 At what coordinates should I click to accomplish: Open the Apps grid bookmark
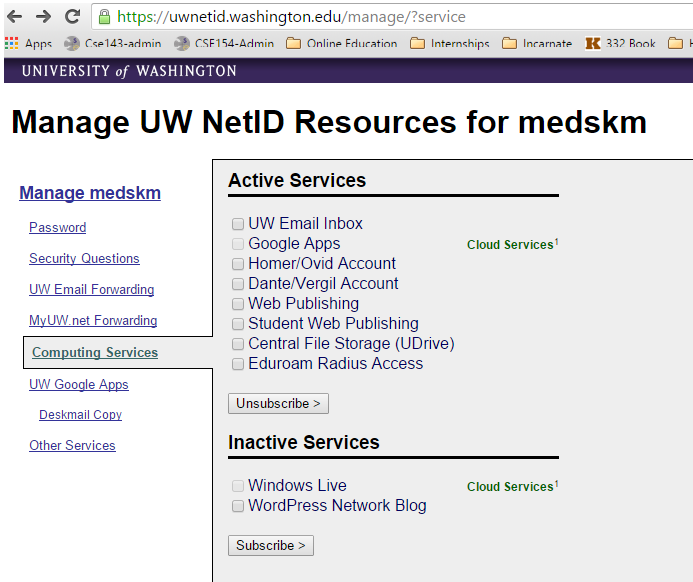(28, 44)
